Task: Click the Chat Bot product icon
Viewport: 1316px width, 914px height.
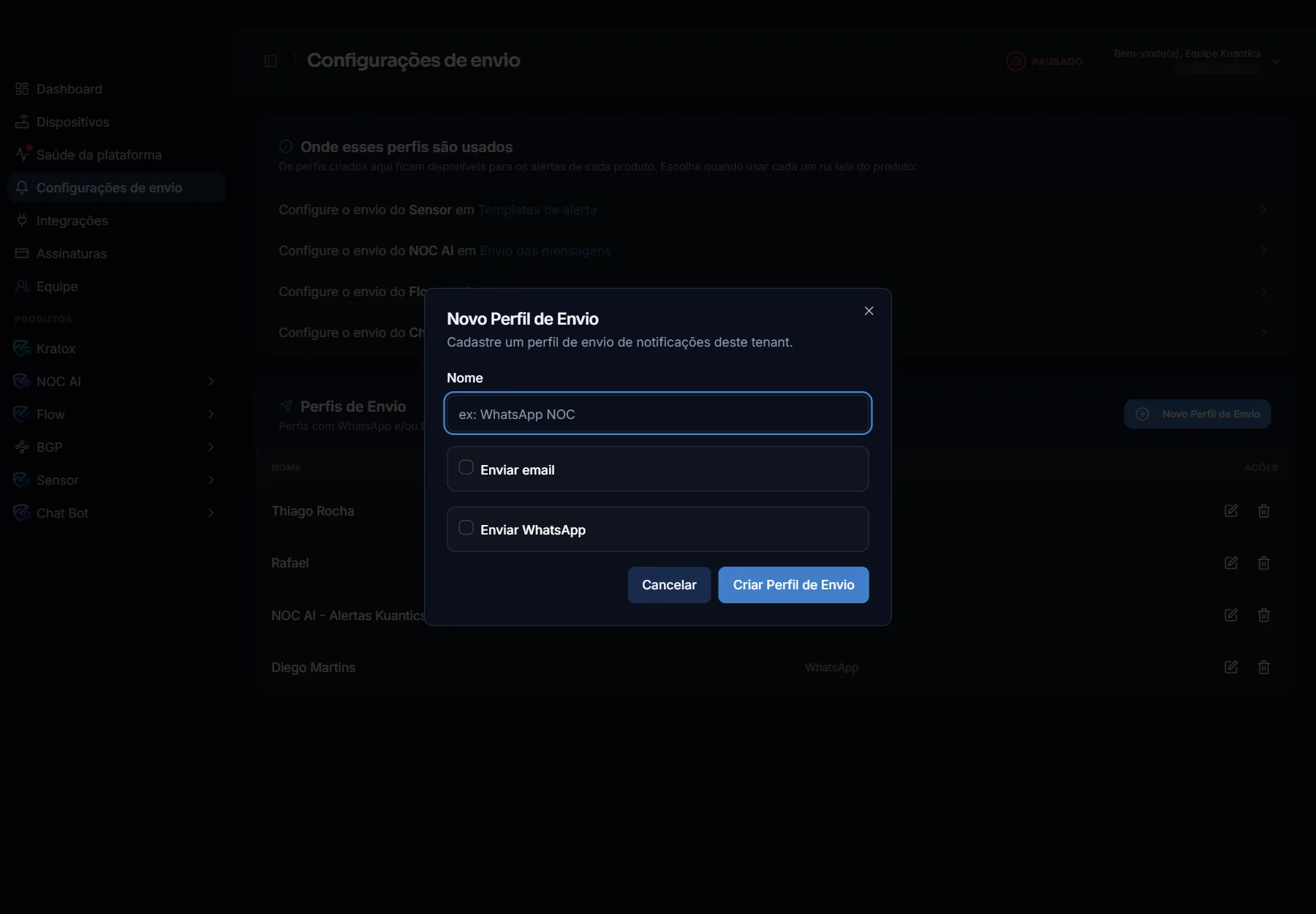Action: (22, 513)
